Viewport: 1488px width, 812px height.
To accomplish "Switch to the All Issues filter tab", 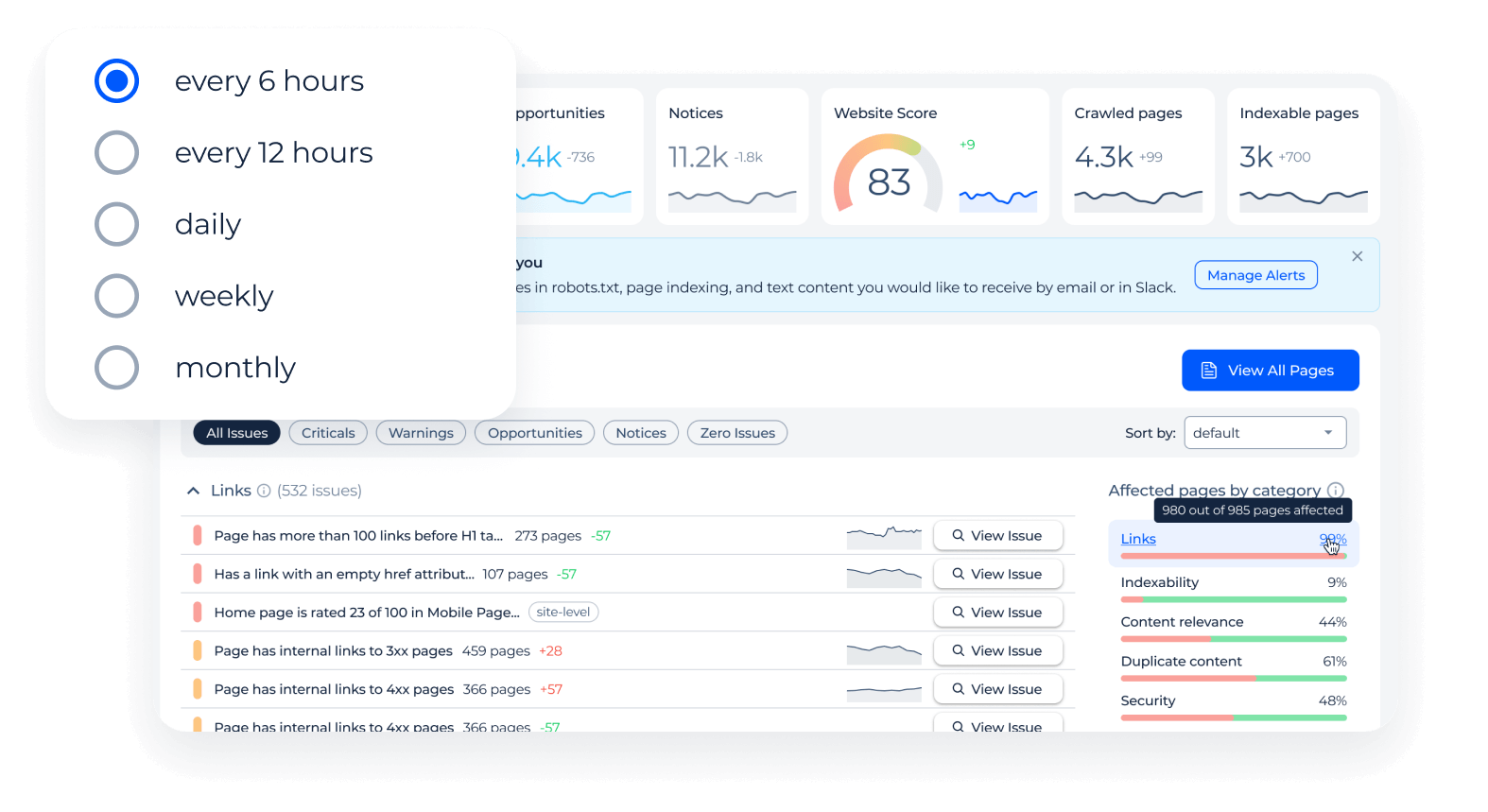I will (236, 433).
